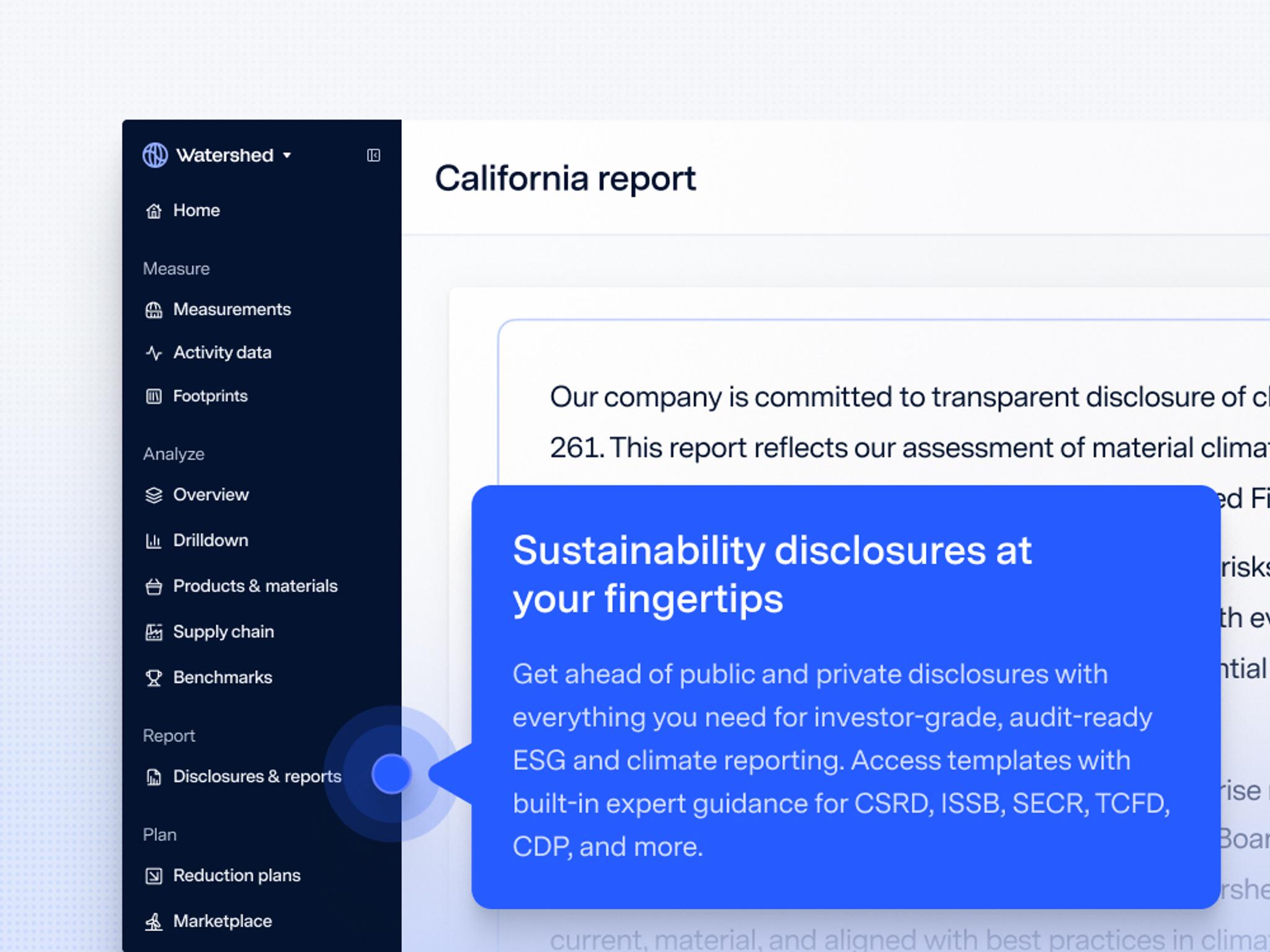Click the Home house icon
Image resolution: width=1270 pixels, height=952 pixels.
154,211
